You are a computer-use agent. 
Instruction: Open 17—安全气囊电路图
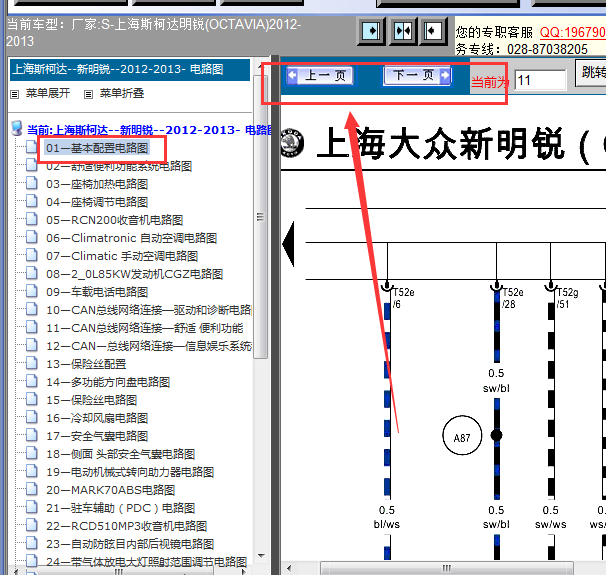[97, 436]
